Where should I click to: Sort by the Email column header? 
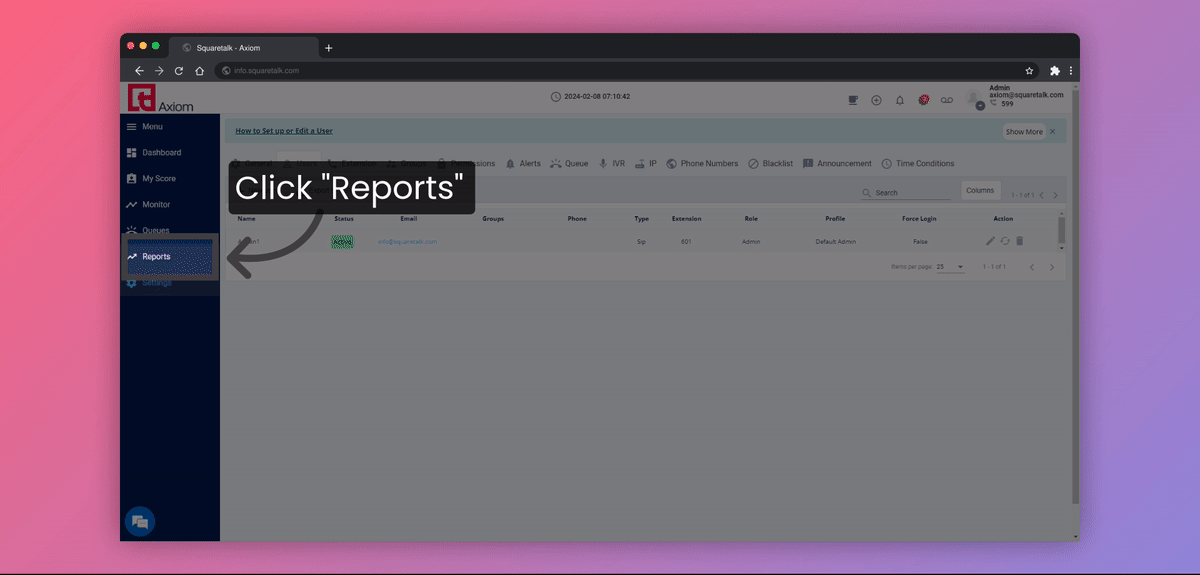pos(408,218)
